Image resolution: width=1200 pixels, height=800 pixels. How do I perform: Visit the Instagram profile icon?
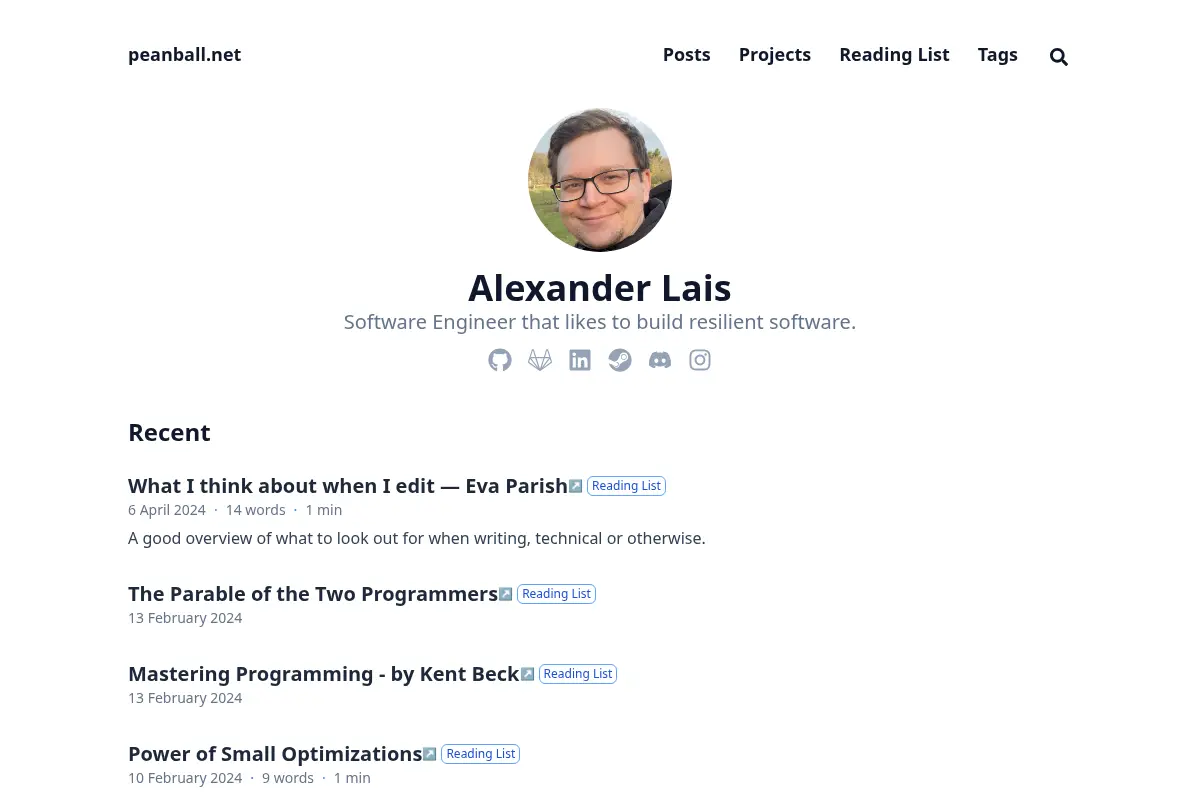(700, 360)
